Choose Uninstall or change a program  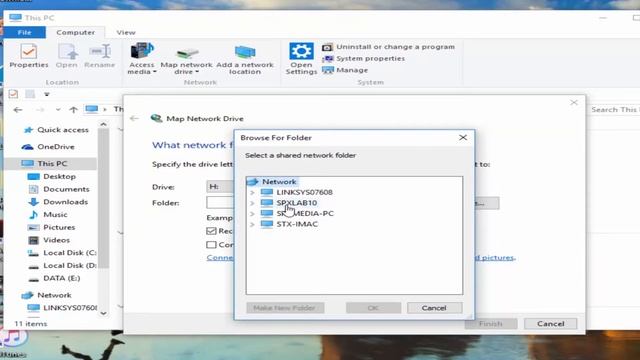pos(388,47)
